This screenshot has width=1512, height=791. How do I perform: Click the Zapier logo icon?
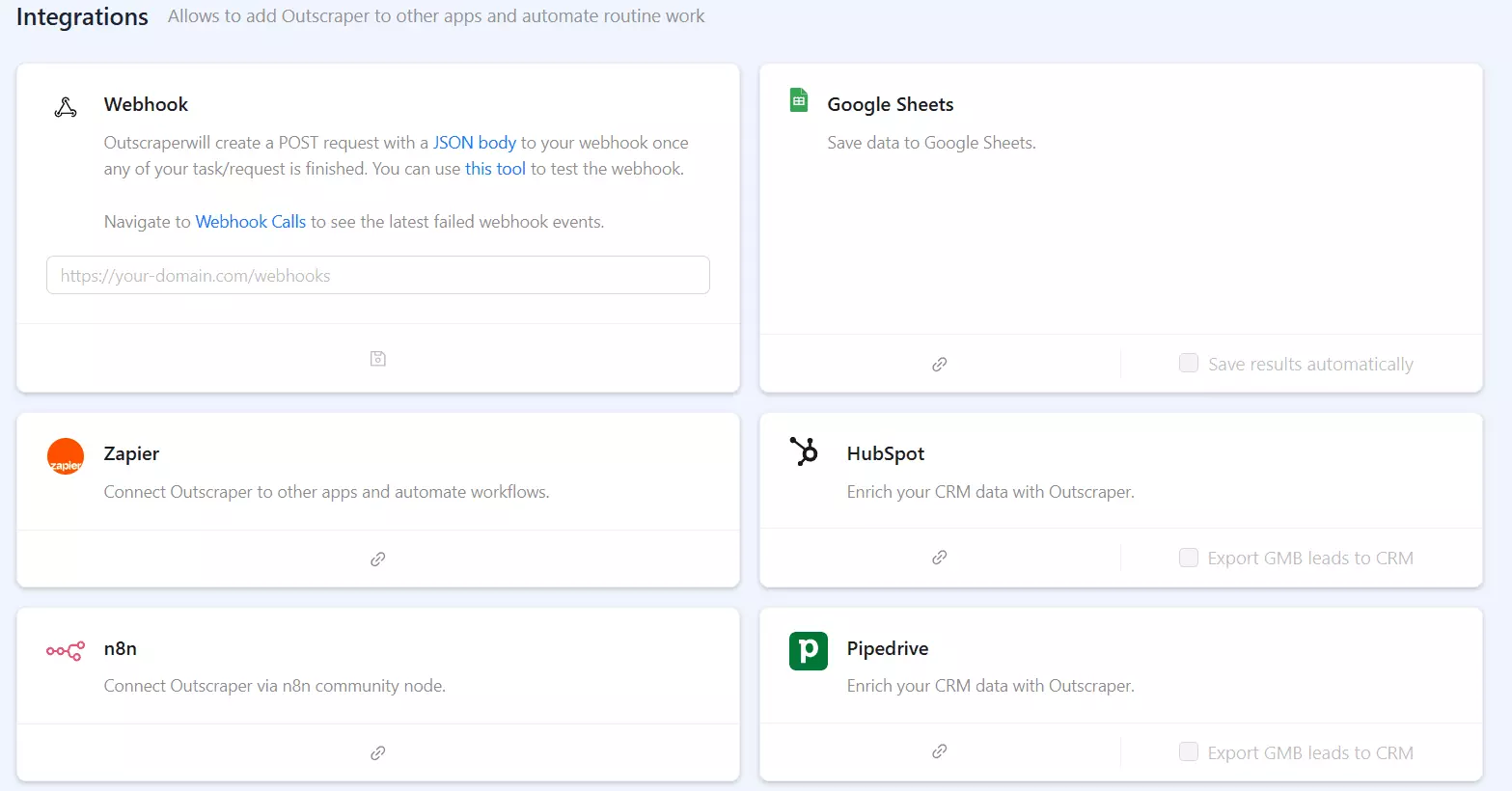click(x=66, y=456)
